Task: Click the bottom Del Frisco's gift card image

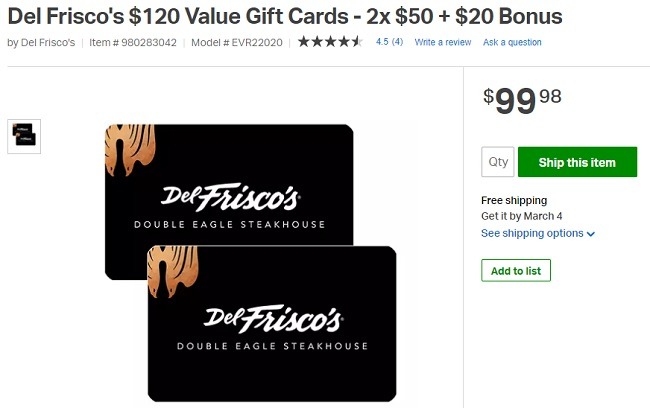Action: pyautogui.click(x=272, y=323)
